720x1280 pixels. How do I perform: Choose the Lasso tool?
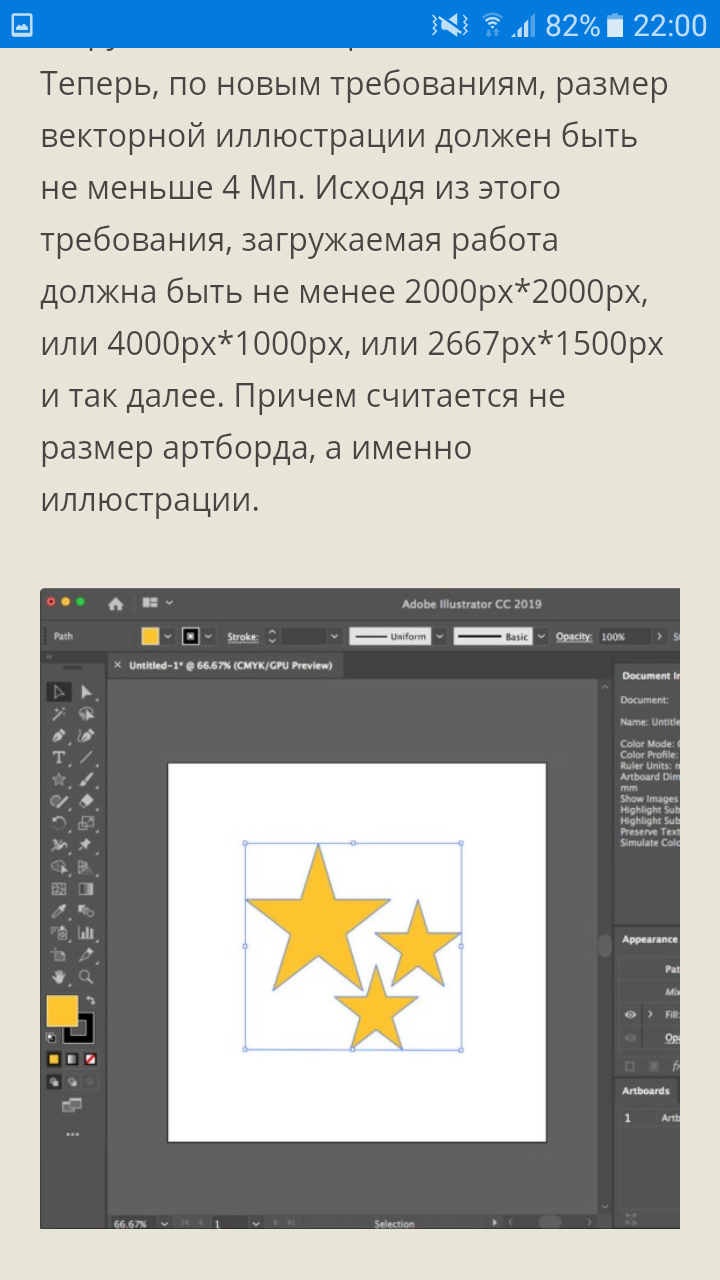pos(87,714)
